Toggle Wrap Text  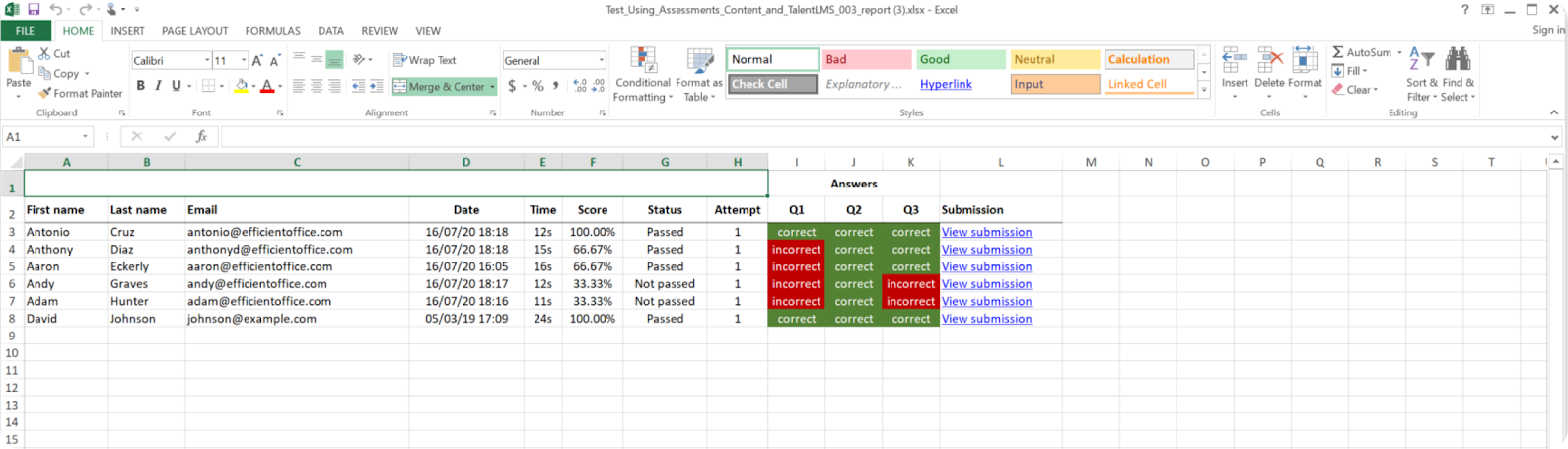(425, 60)
